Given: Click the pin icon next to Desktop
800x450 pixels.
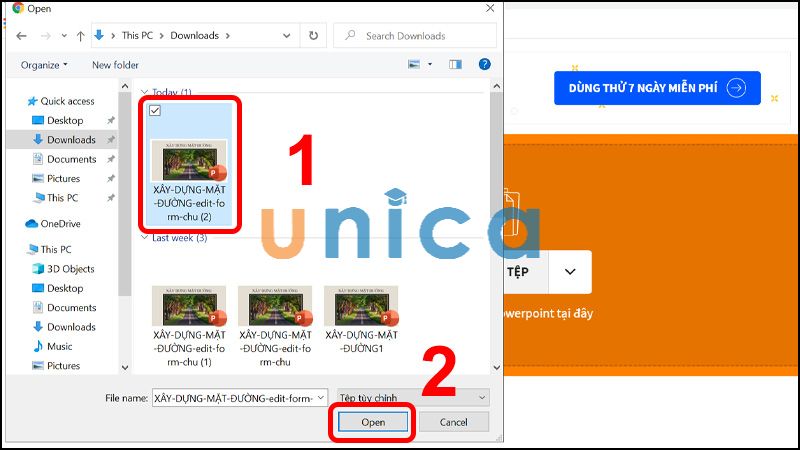Looking at the screenshot, I should pyautogui.click(x=111, y=120).
